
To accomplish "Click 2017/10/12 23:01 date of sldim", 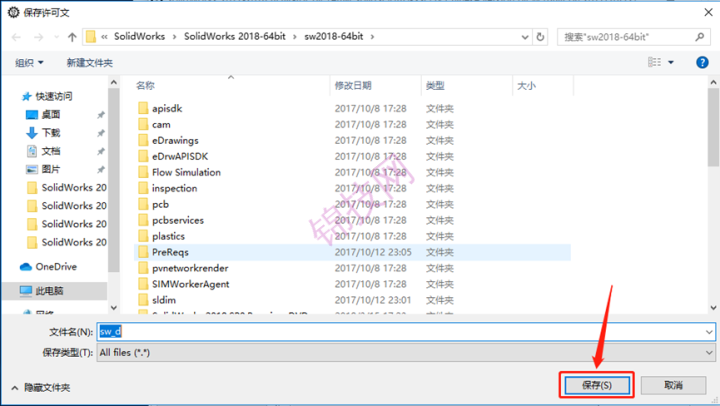I will pyautogui.click(x=373, y=300).
